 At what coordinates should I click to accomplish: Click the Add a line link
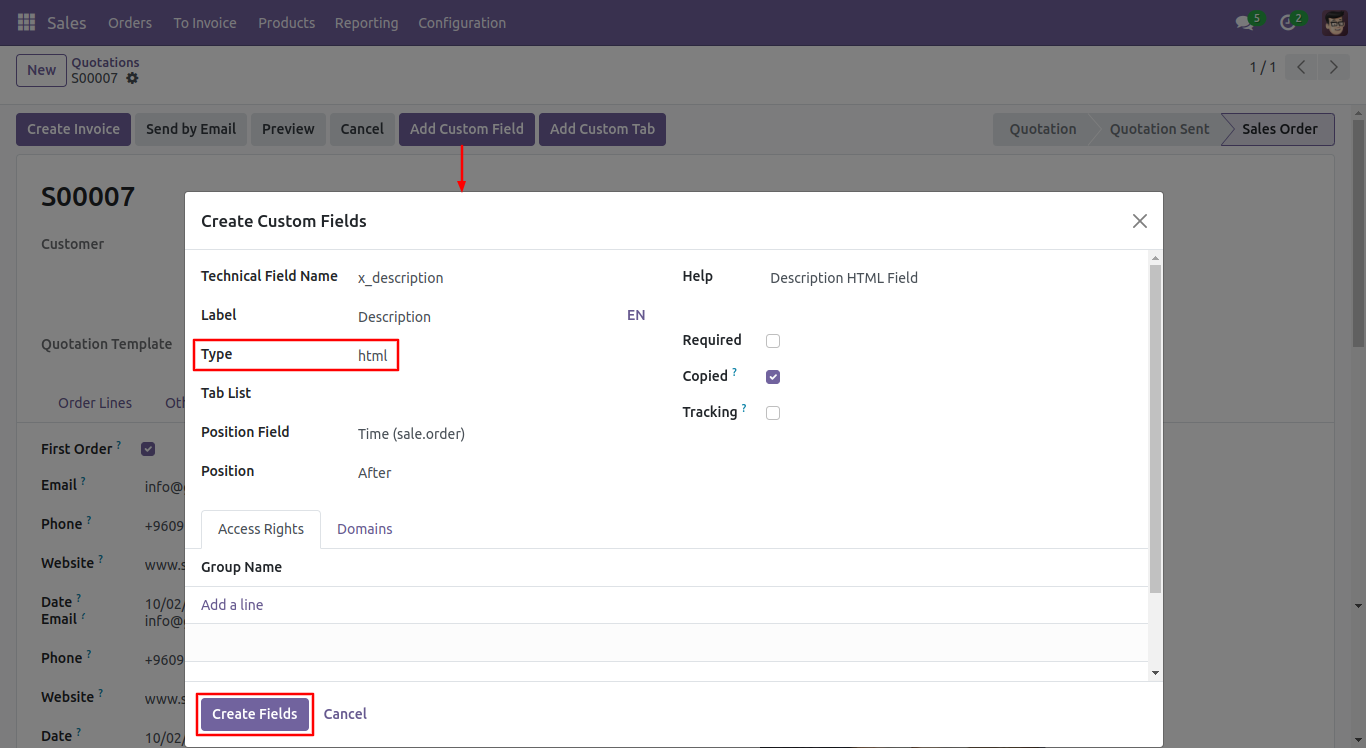[x=232, y=605]
